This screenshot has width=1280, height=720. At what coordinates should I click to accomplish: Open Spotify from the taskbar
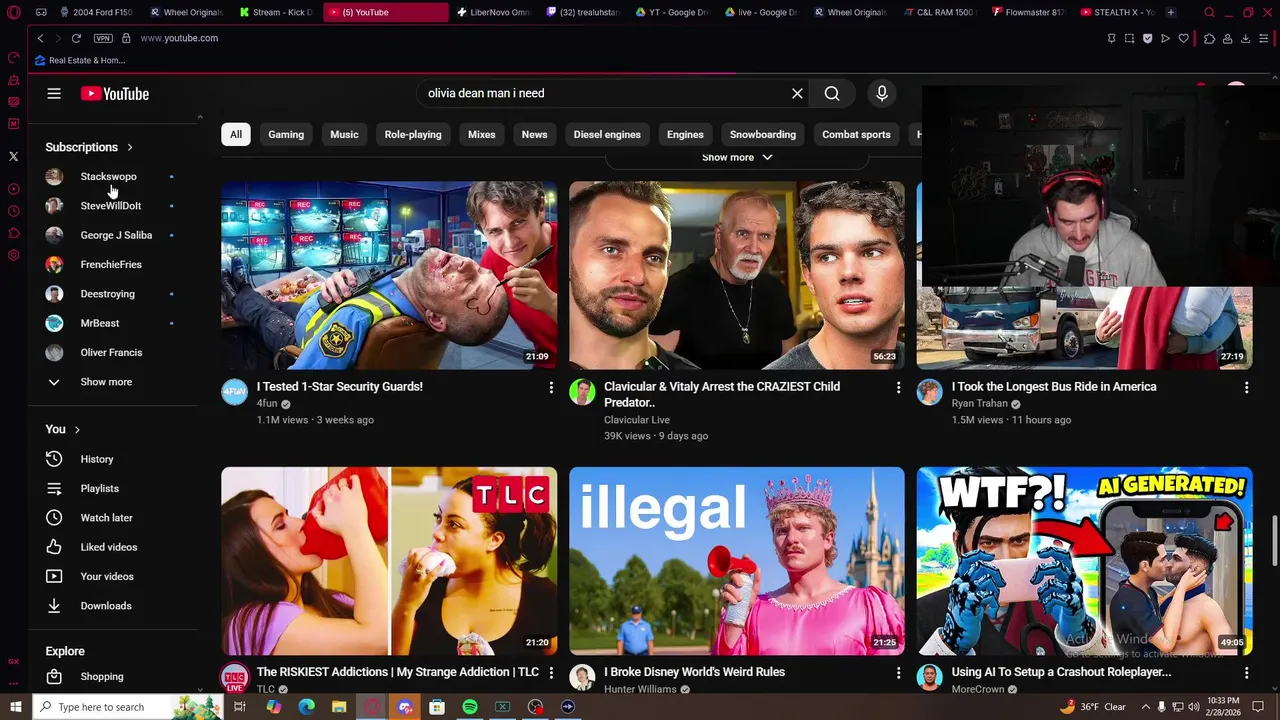pos(470,707)
